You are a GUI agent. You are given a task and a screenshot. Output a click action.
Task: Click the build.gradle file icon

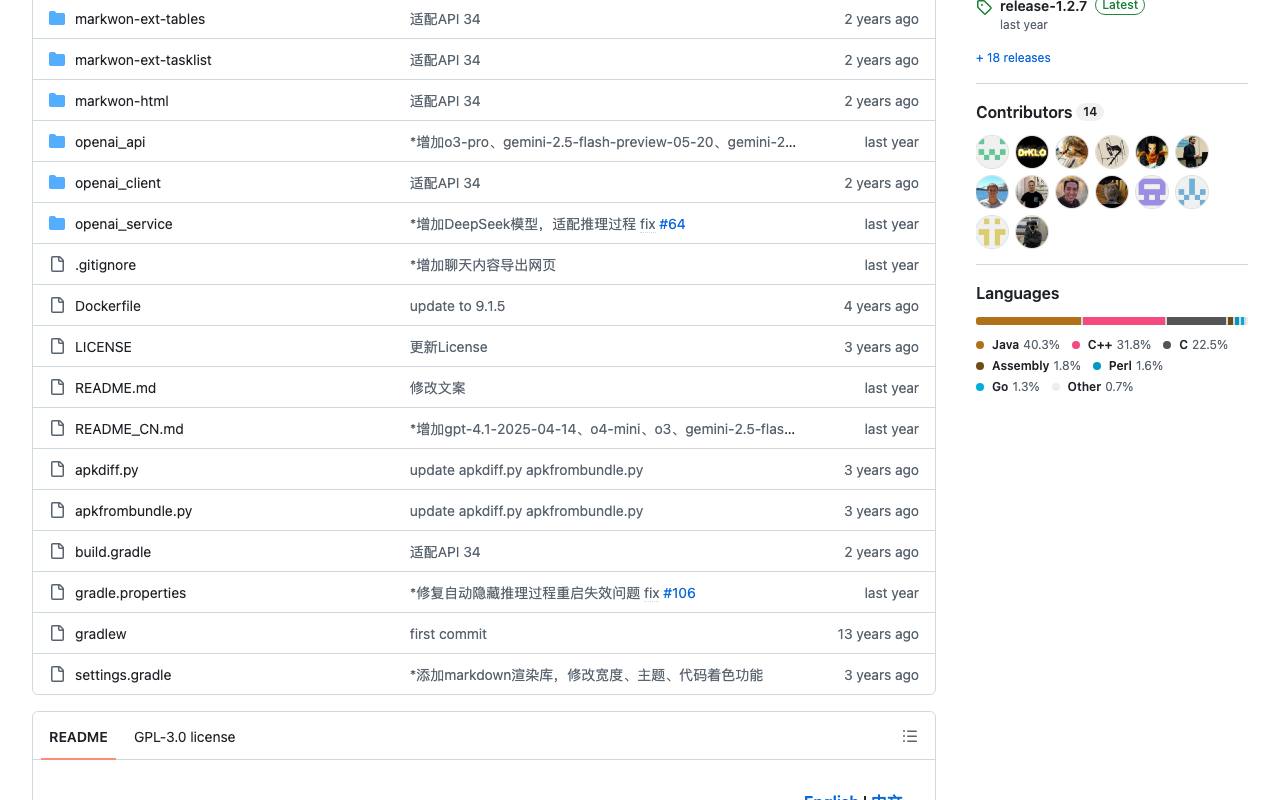click(57, 552)
